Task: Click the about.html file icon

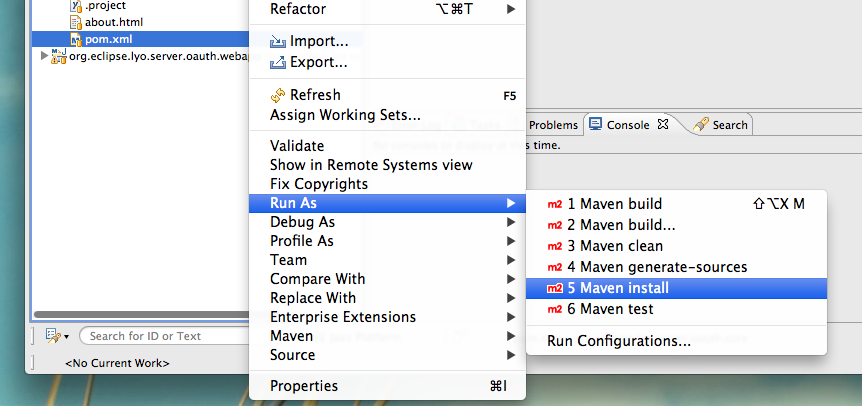Action: [76, 23]
